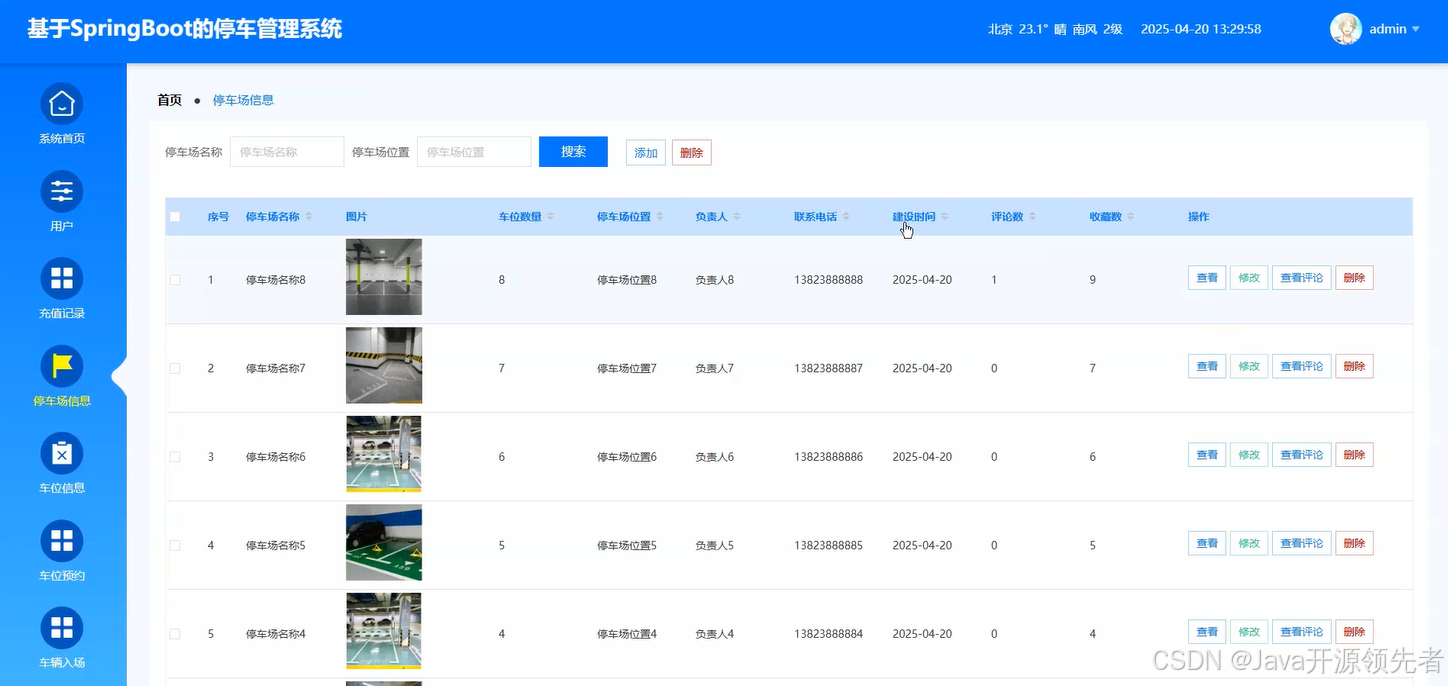Click 查看评论 for 停车场名称7

pos(1302,366)
